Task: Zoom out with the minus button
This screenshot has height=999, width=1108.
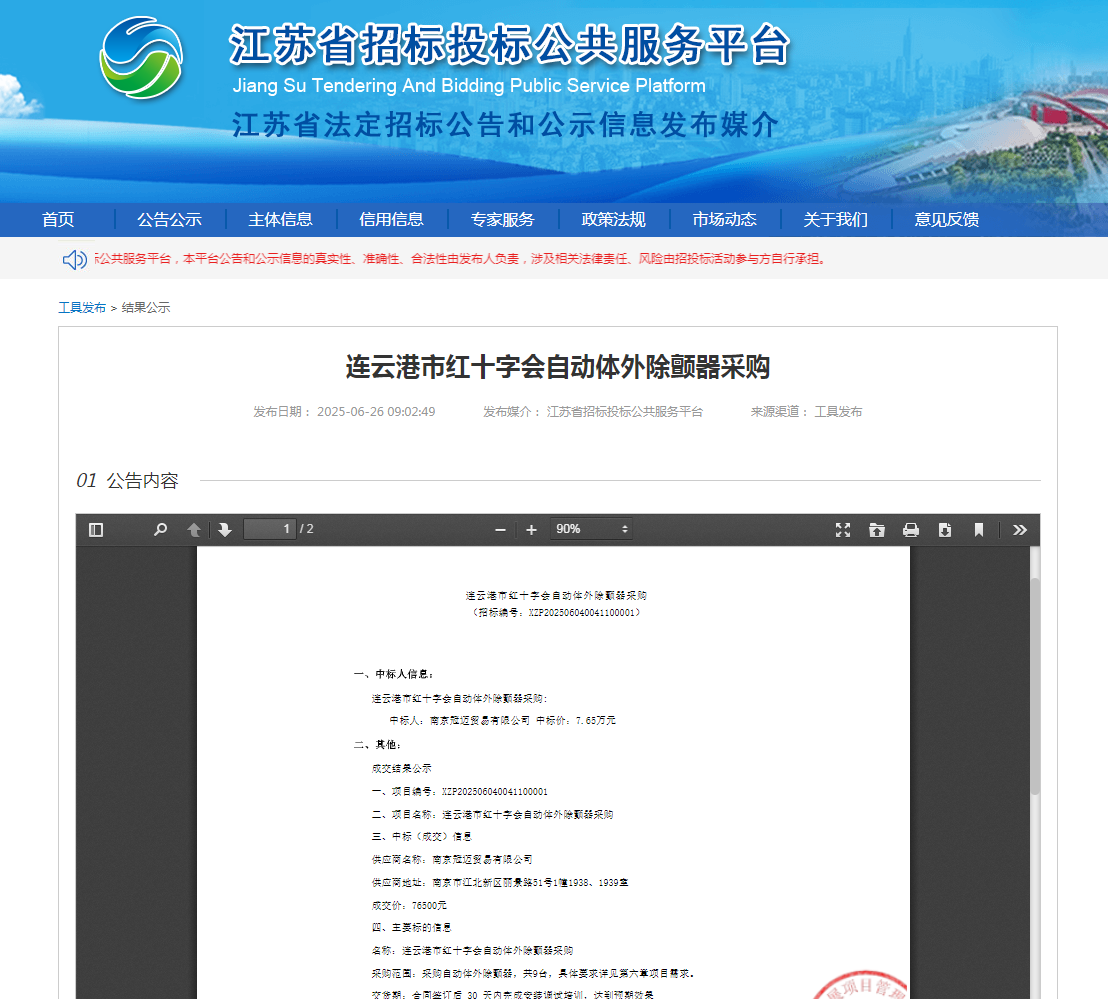Action: tap(500, 530)
